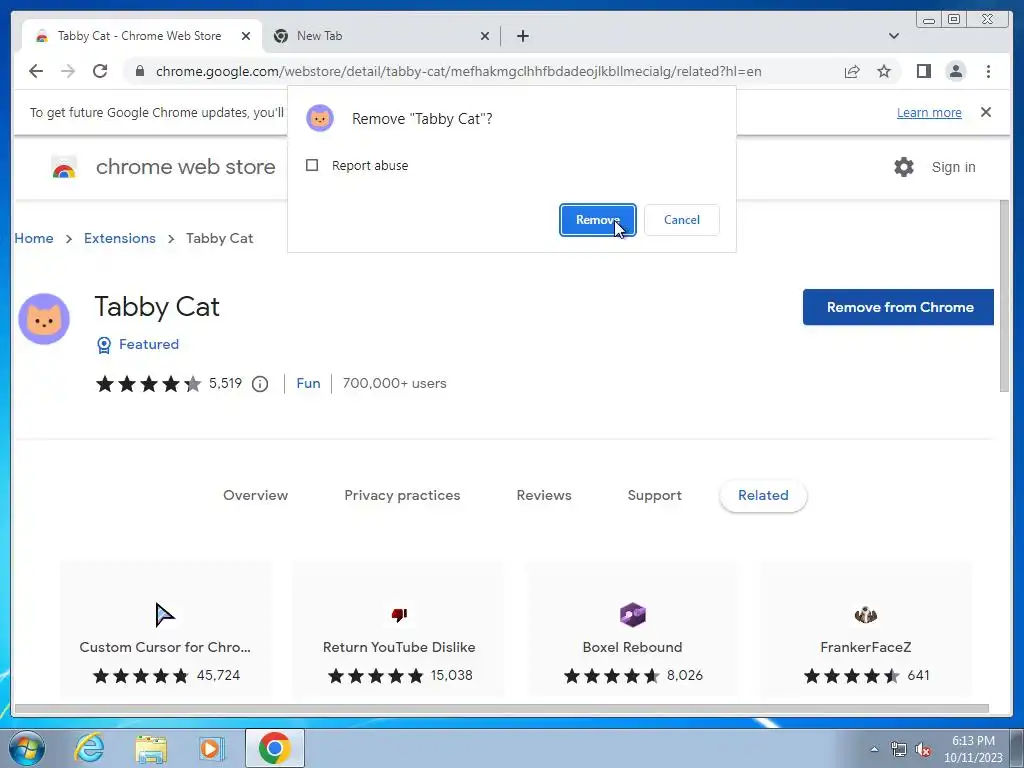Click the Featured badge
This screenshot has height=768, width=1024.
coord(138,344)
